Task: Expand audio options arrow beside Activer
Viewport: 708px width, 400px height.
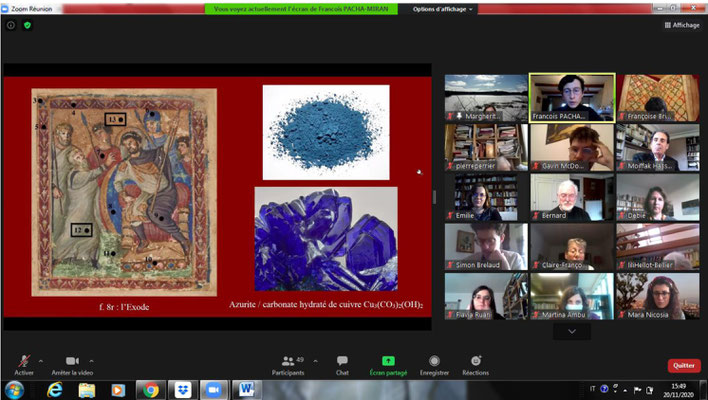Action: (x=41, y=361)
